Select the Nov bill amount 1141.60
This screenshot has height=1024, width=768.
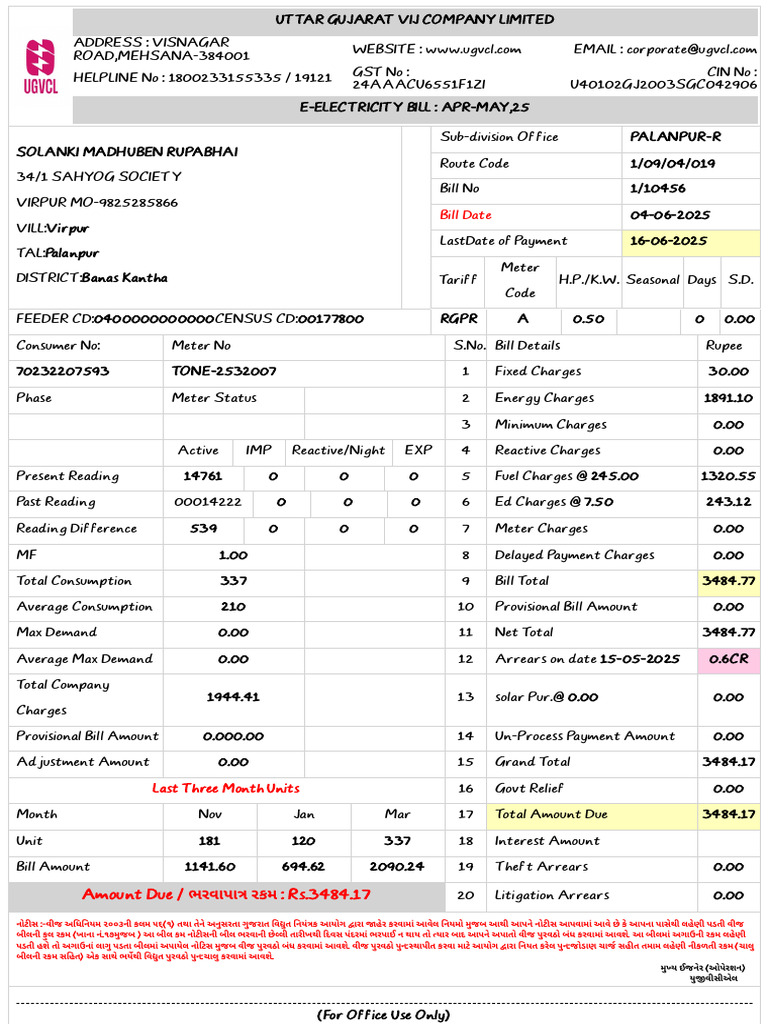[210, 867]
